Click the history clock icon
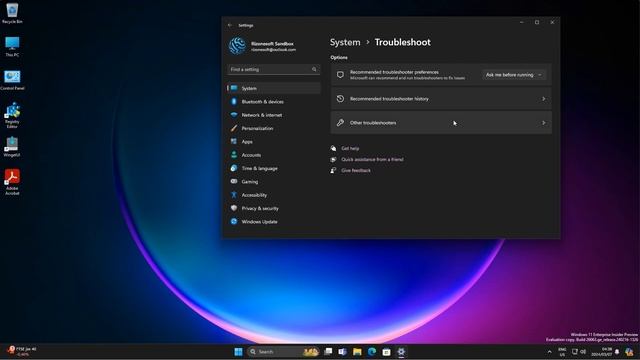640x360 pixels. tap(340, 99)
